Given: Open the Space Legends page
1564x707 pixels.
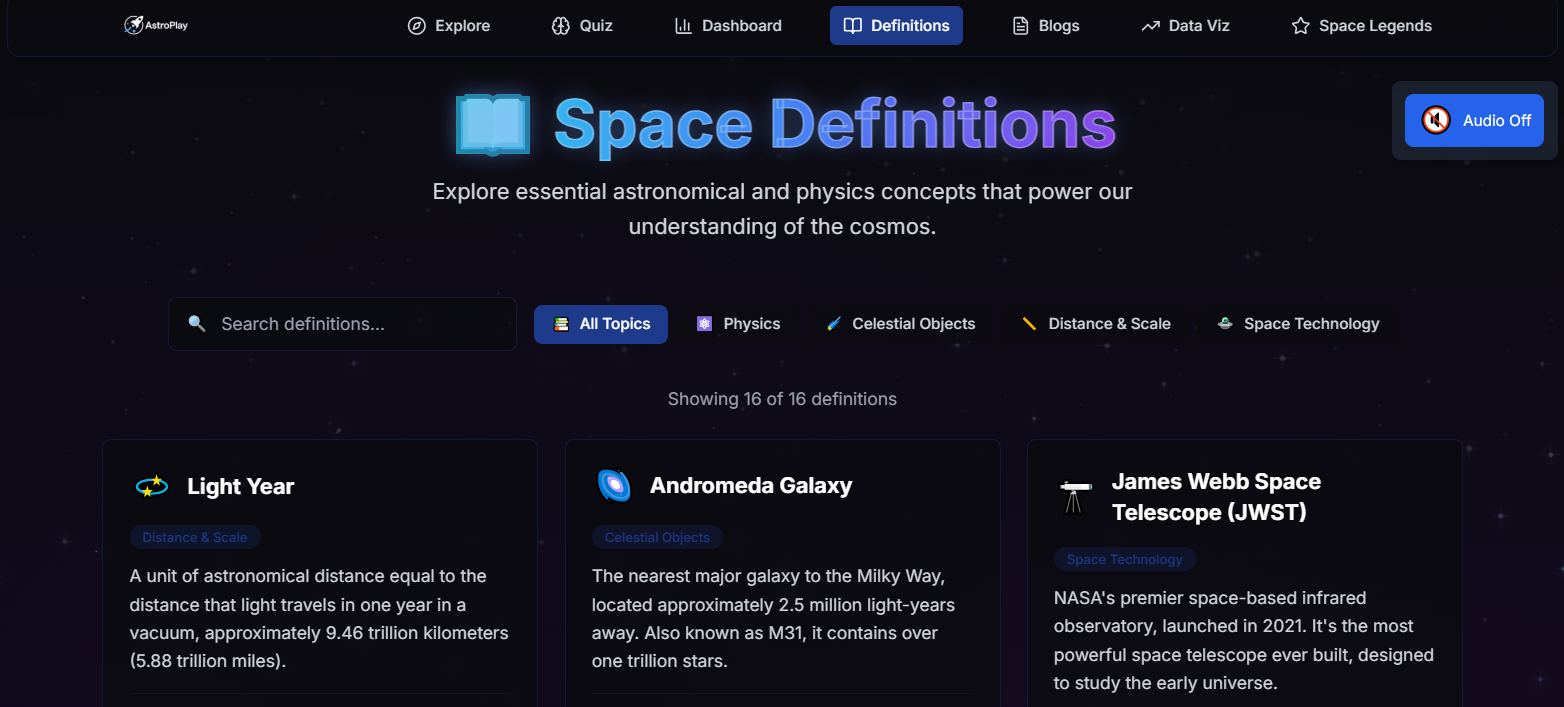Looking at the screenshot, I should [1362, 26].
